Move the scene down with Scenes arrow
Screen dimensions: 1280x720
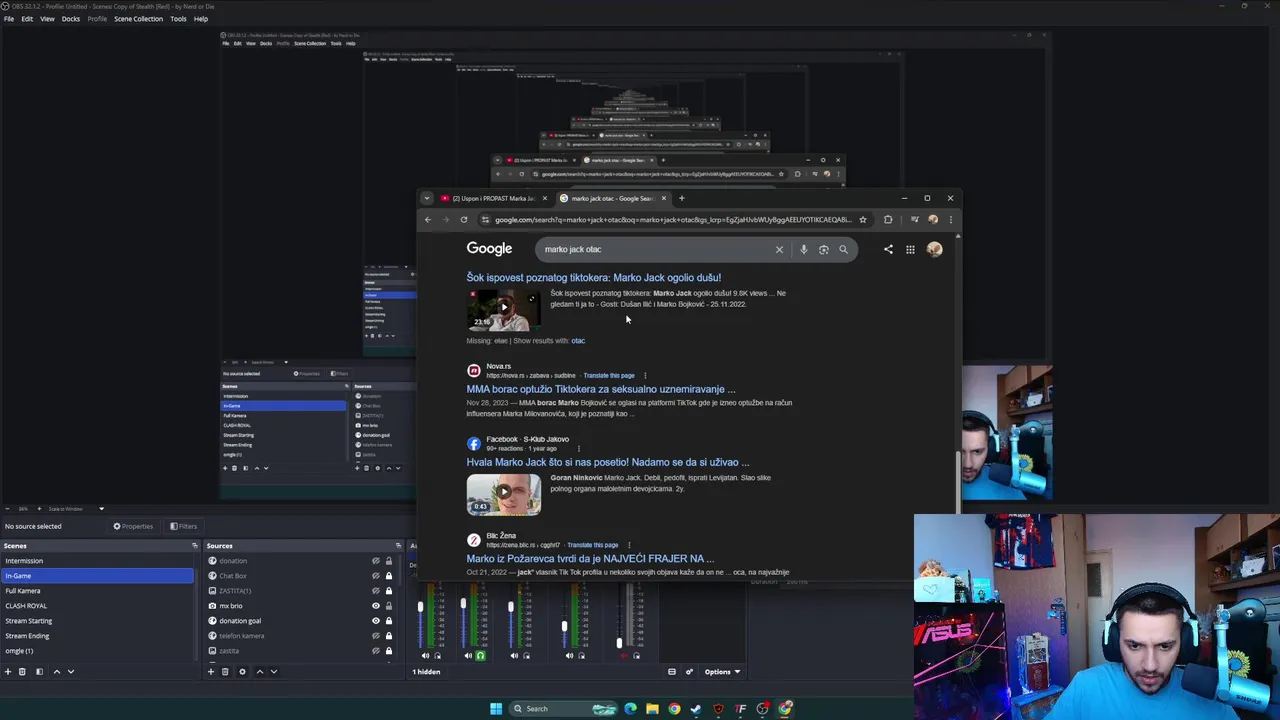coord(70,672)
